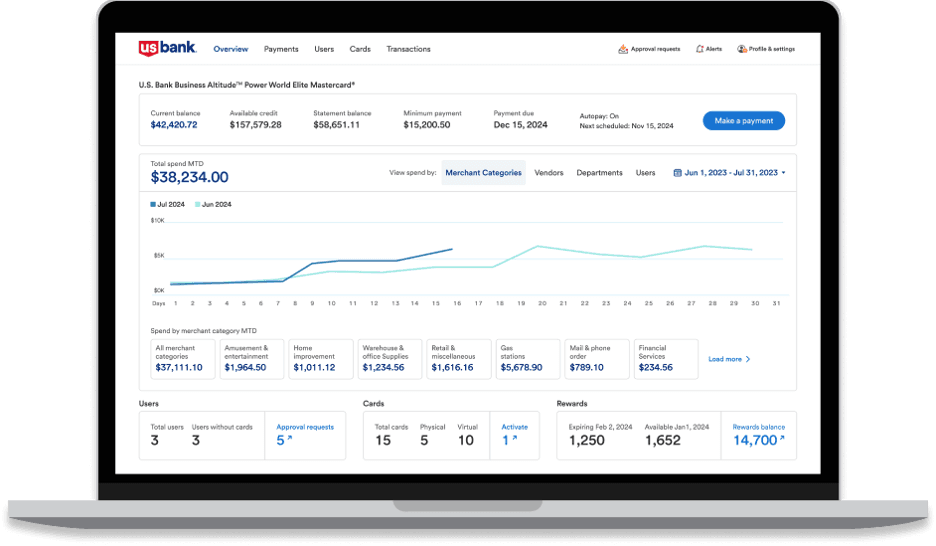Toggle the Jul 2024 legend series
The width and height of the screenshot is (936, 546).
pos(167,204)
